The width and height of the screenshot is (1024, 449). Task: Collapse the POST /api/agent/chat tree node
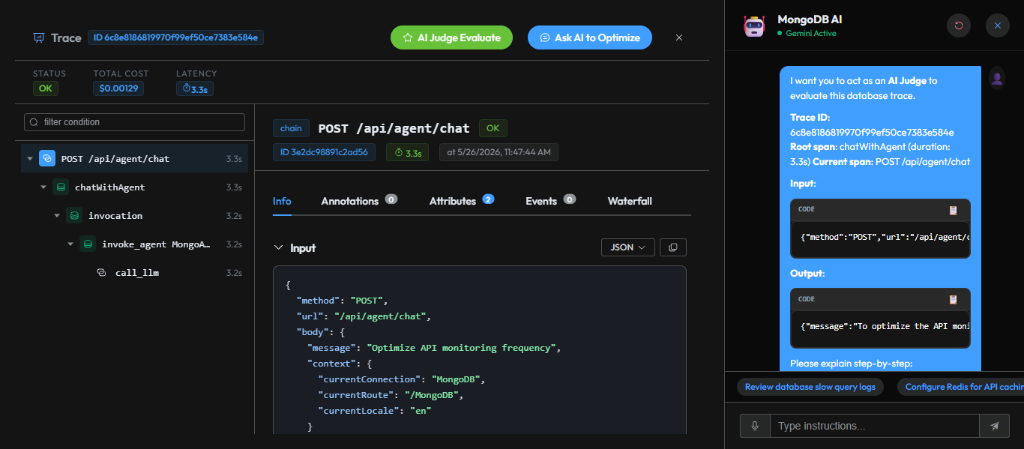click(30, 159)
